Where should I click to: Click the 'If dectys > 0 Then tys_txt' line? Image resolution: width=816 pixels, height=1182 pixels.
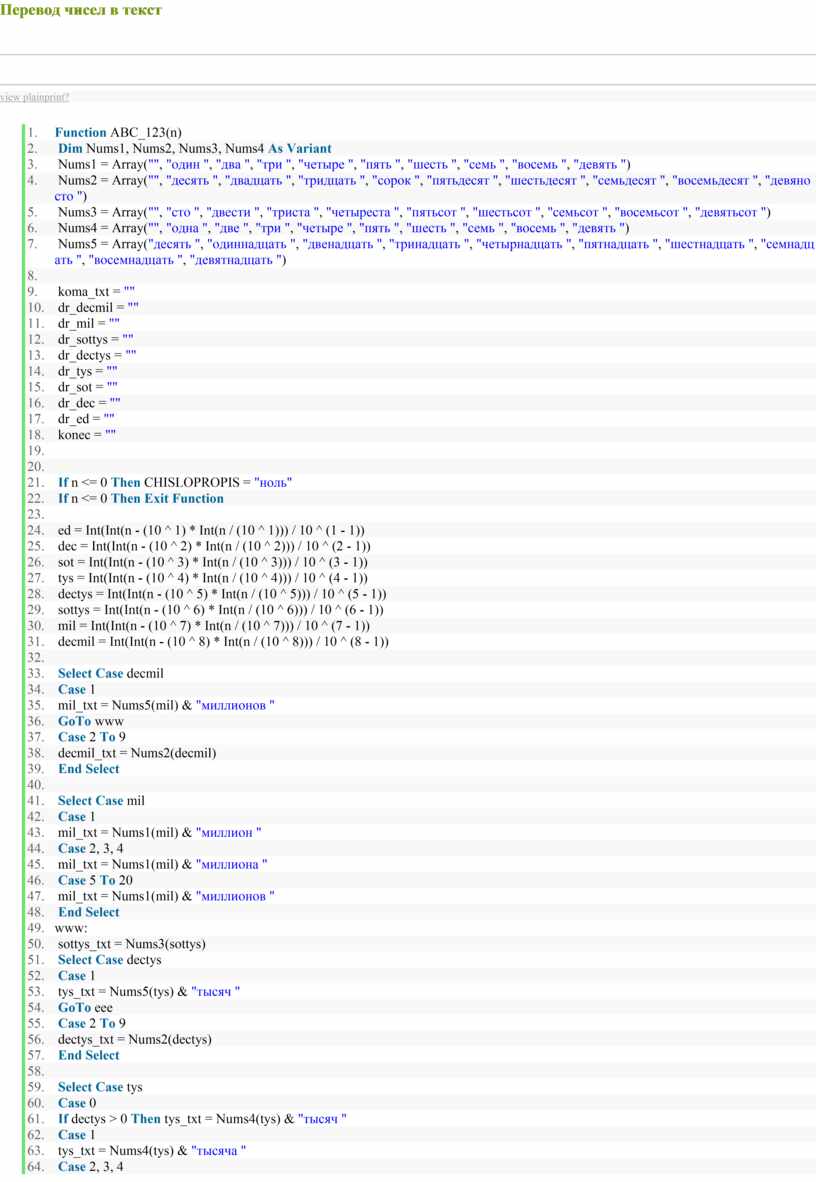[202, 1119]
